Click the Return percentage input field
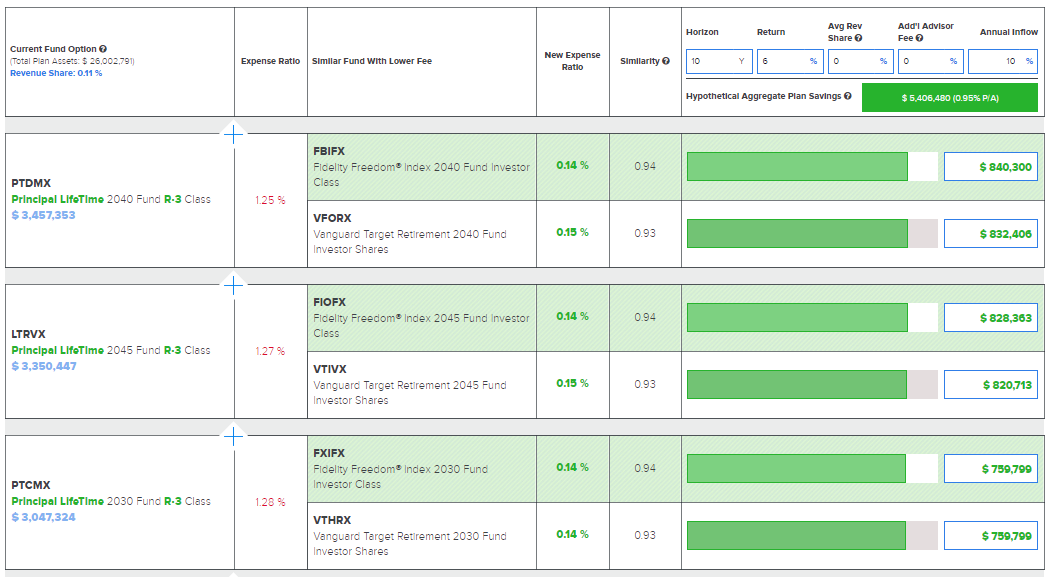The image size is (1050, 577). click(x=788, y=61)
